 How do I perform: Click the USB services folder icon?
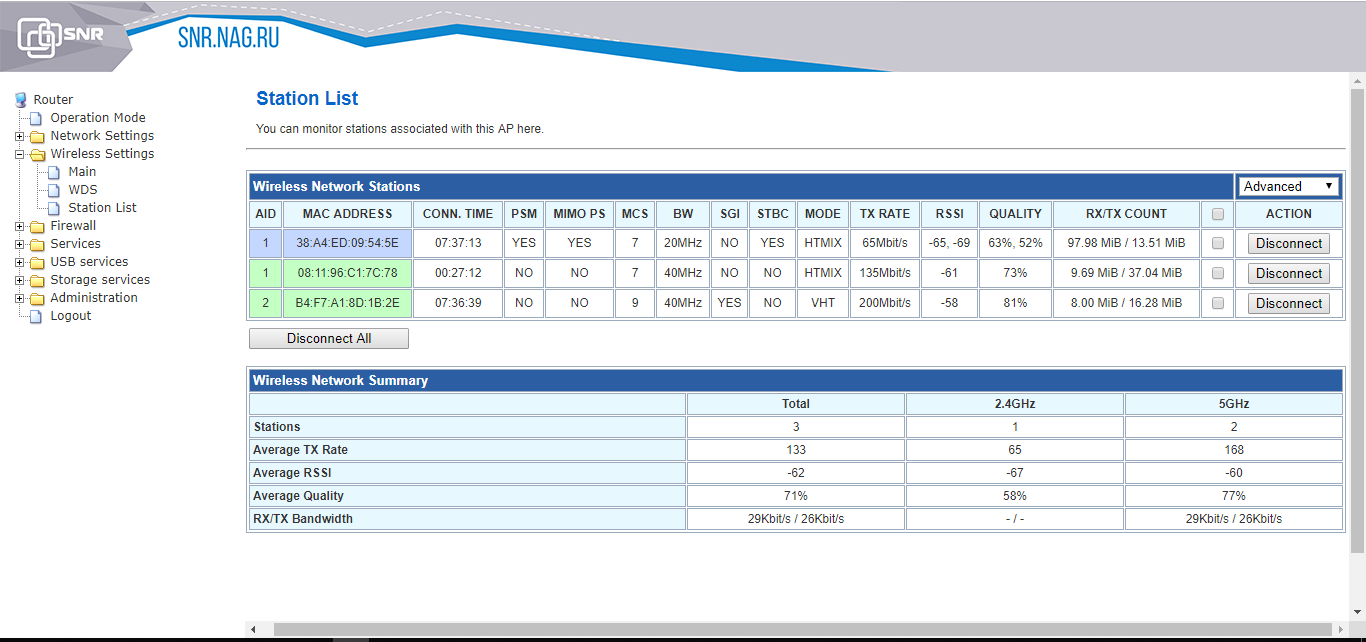point(37,262)
